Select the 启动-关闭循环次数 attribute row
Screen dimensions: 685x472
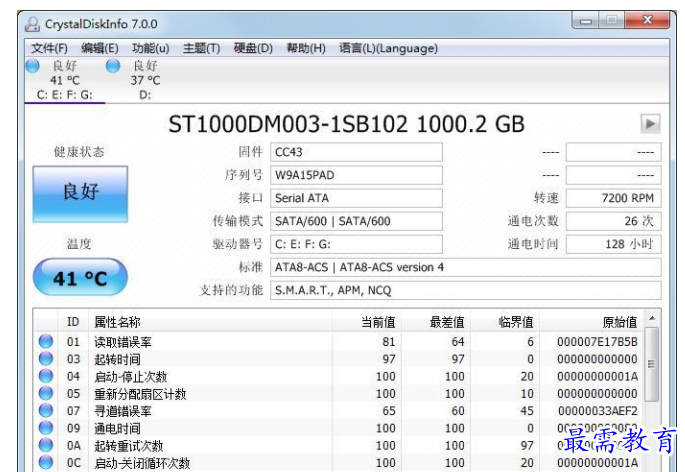pos(339,463)
